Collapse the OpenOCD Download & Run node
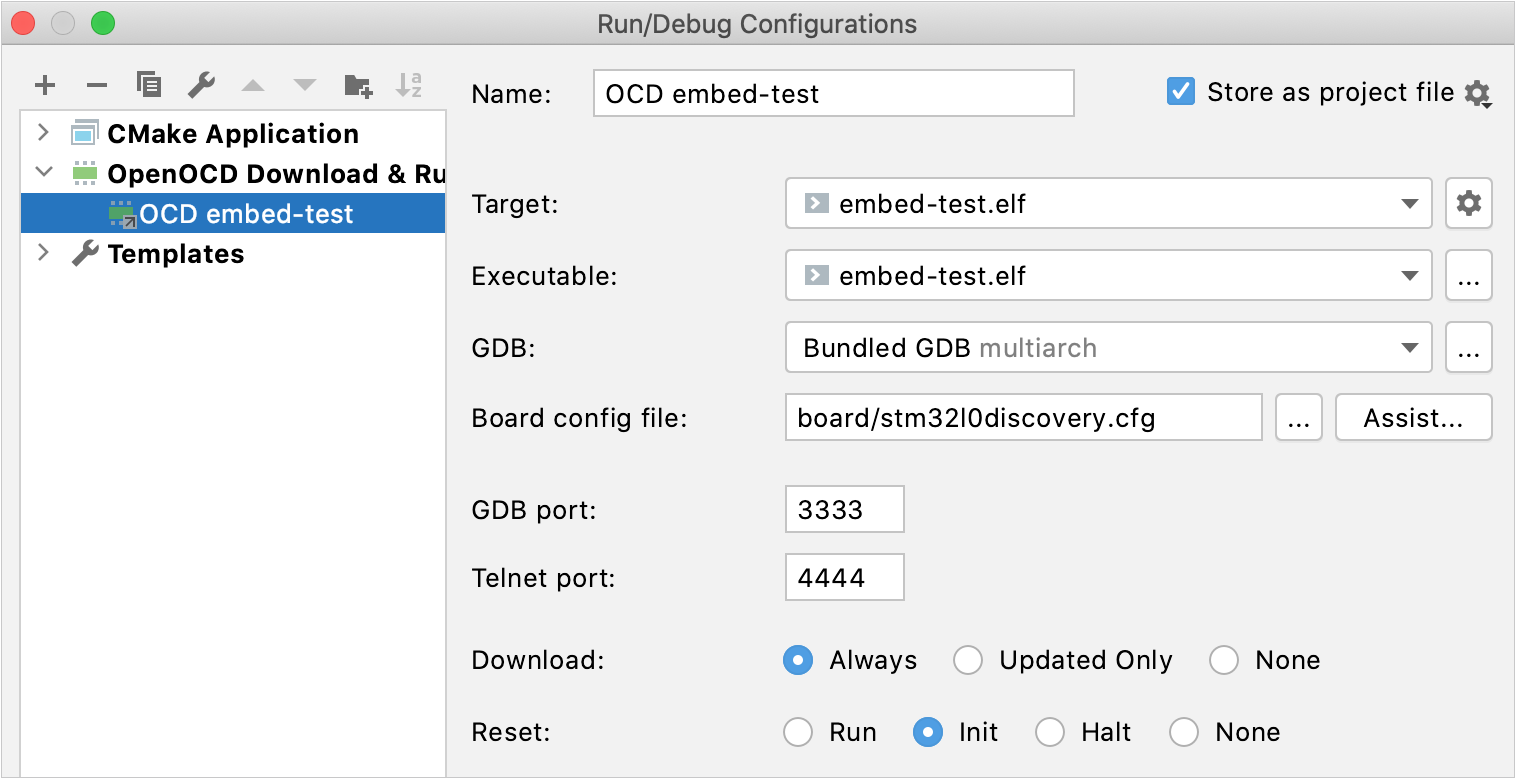Screen dimensions: 1516x779 tap(42, 172)
